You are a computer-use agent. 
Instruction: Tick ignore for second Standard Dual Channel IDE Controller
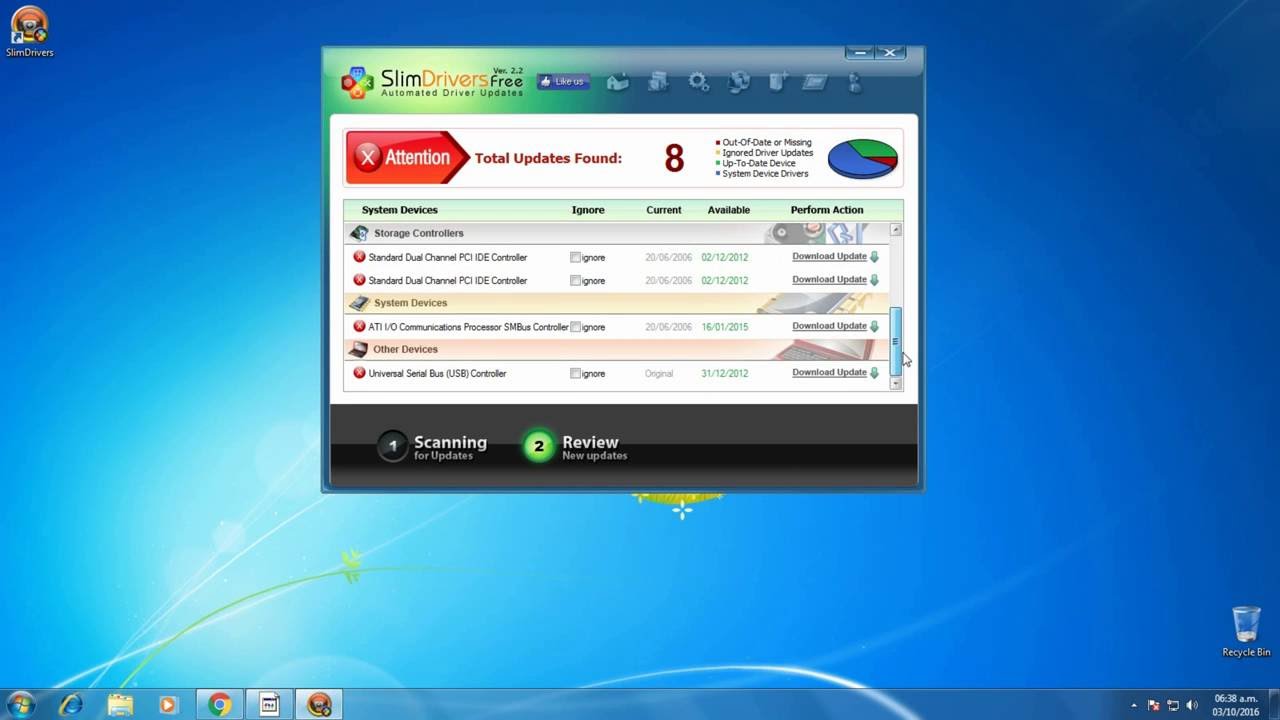pyautogui.click(x=575, y=281)
